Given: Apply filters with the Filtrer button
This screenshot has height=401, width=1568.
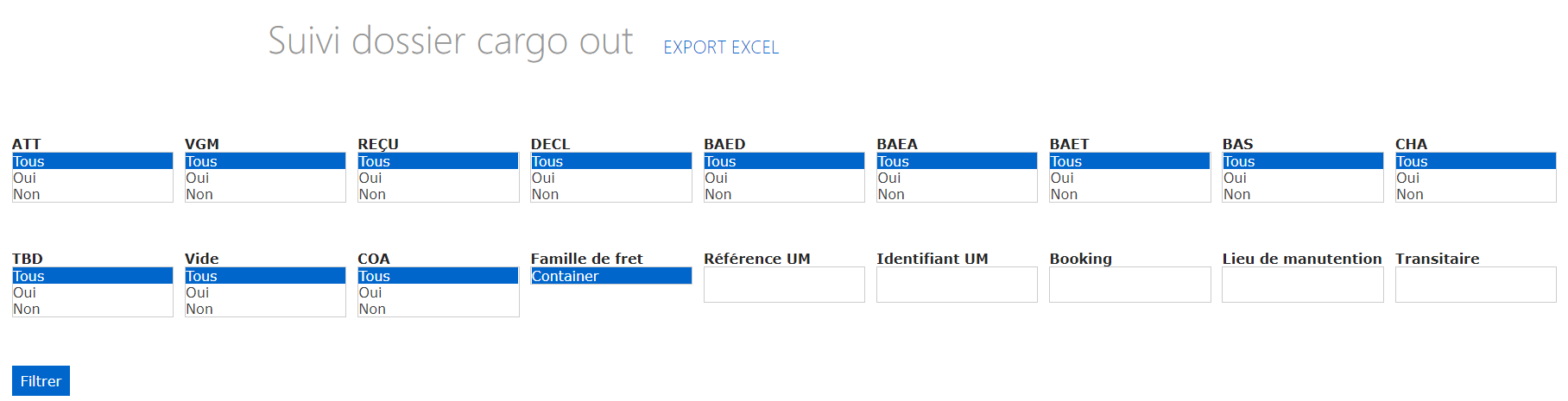Looking at the screenshot, I should (41, 381).
